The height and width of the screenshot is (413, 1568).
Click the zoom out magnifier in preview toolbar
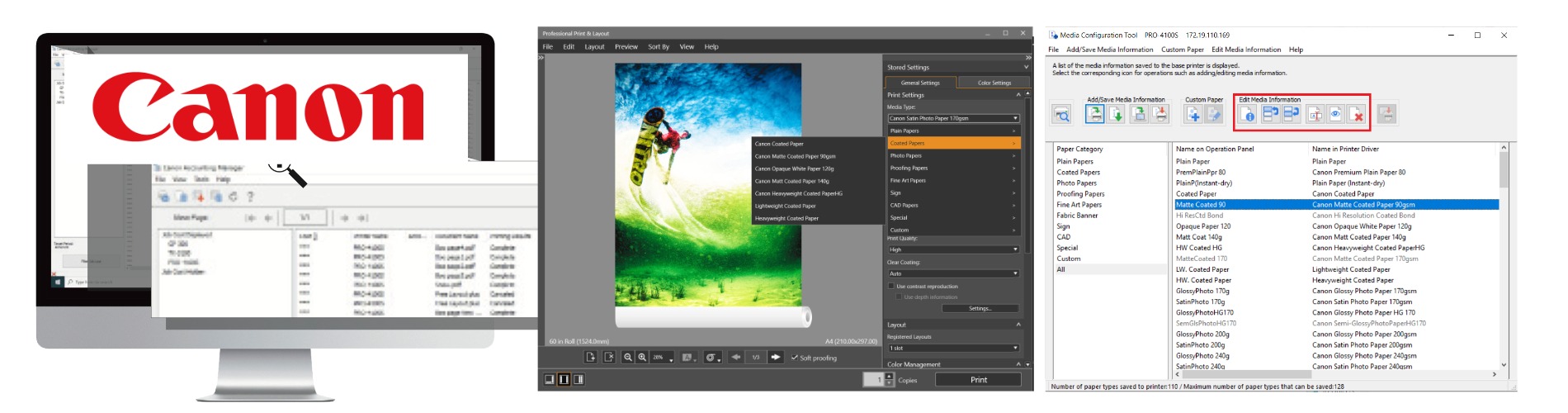(628, 358)
